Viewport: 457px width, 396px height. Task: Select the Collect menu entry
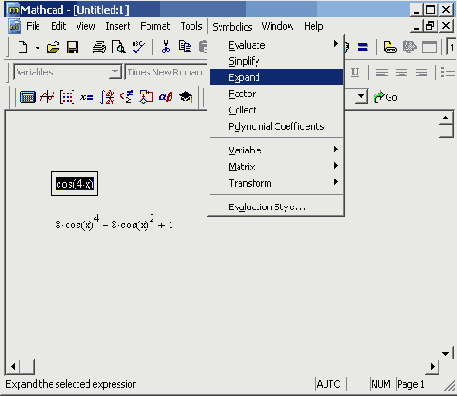277,110
